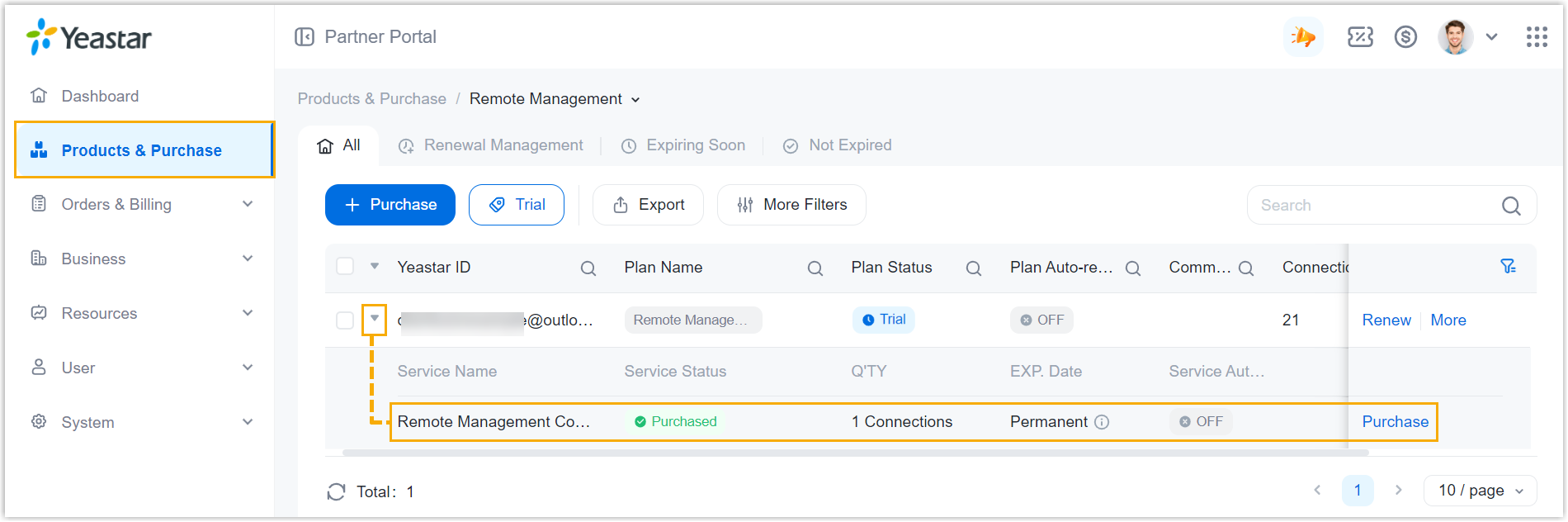Toggle Plan Auto-renewal OFF switch

pyautogui.click(x=1041, y=320)
